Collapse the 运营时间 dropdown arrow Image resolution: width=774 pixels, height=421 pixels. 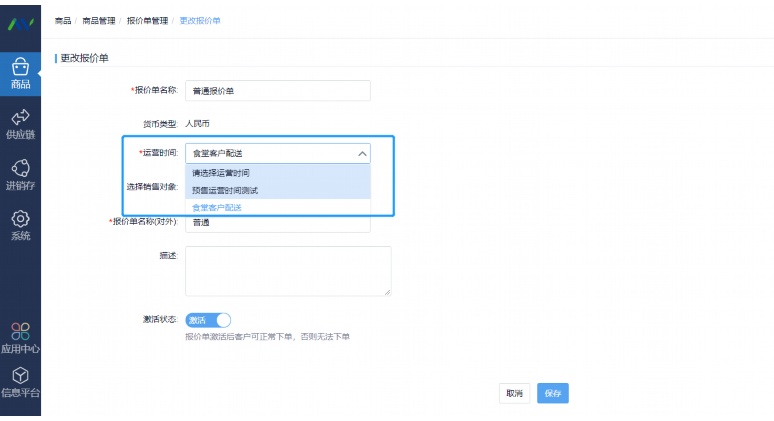pos(362,154)
